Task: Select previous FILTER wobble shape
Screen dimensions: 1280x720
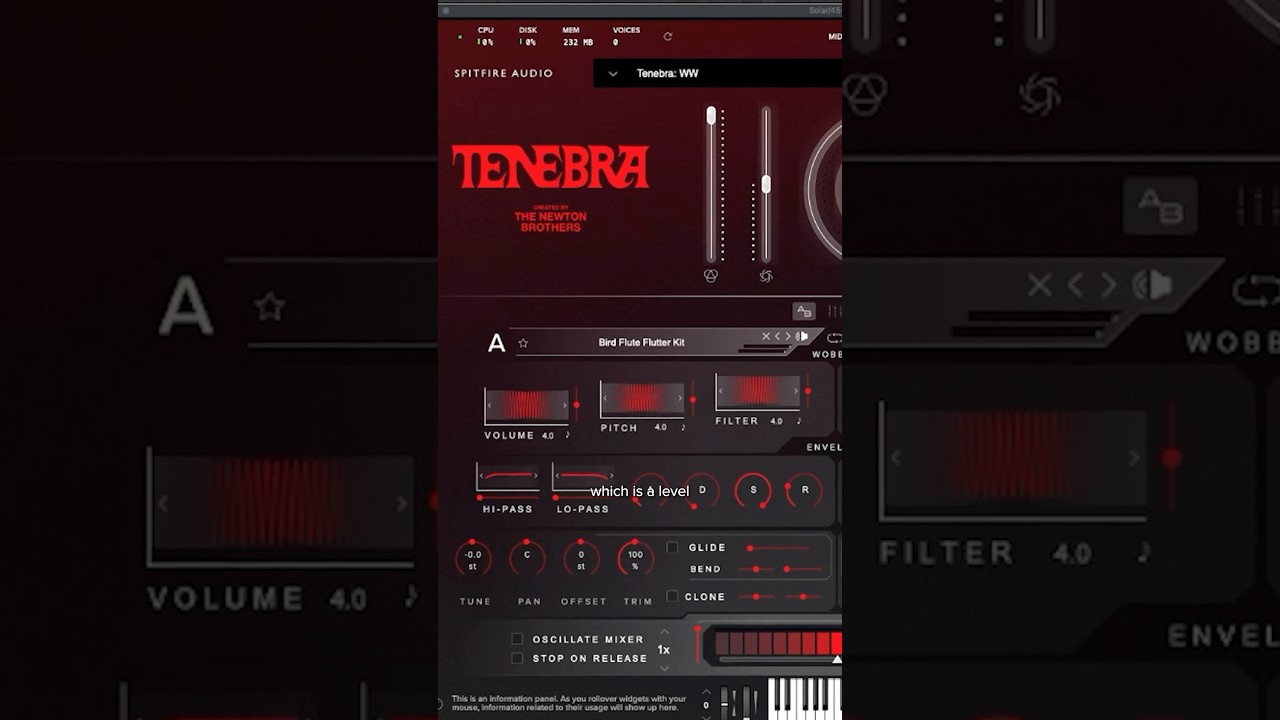Action: [x=722, y=391]
